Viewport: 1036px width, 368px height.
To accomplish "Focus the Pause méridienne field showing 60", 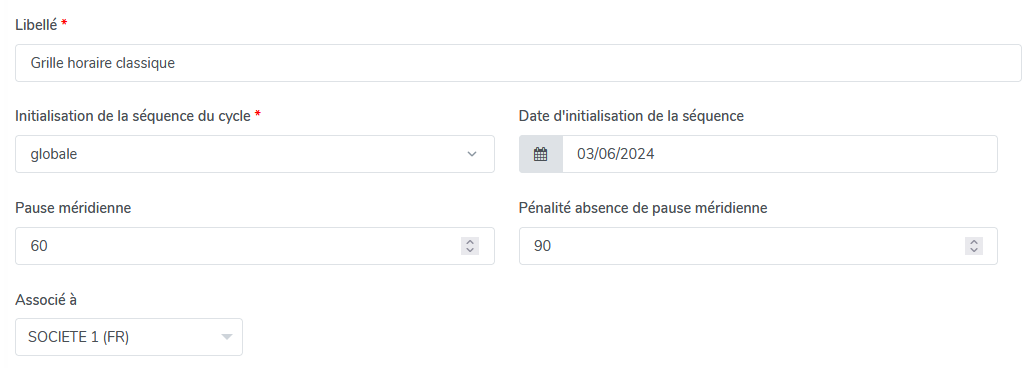I will tap(255, 246).
